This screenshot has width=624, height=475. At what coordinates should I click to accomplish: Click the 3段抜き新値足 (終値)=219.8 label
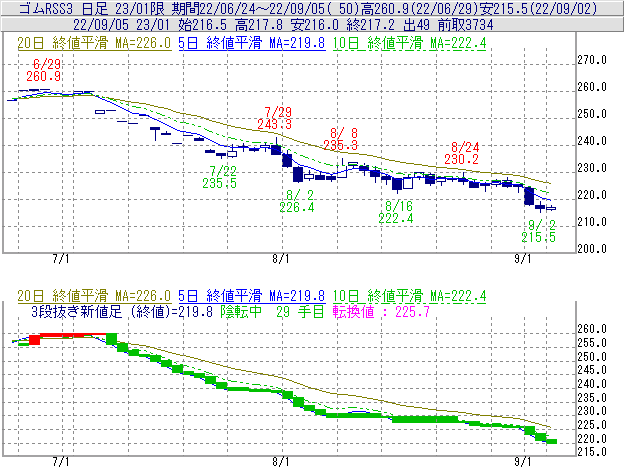(x=122, y=311)
